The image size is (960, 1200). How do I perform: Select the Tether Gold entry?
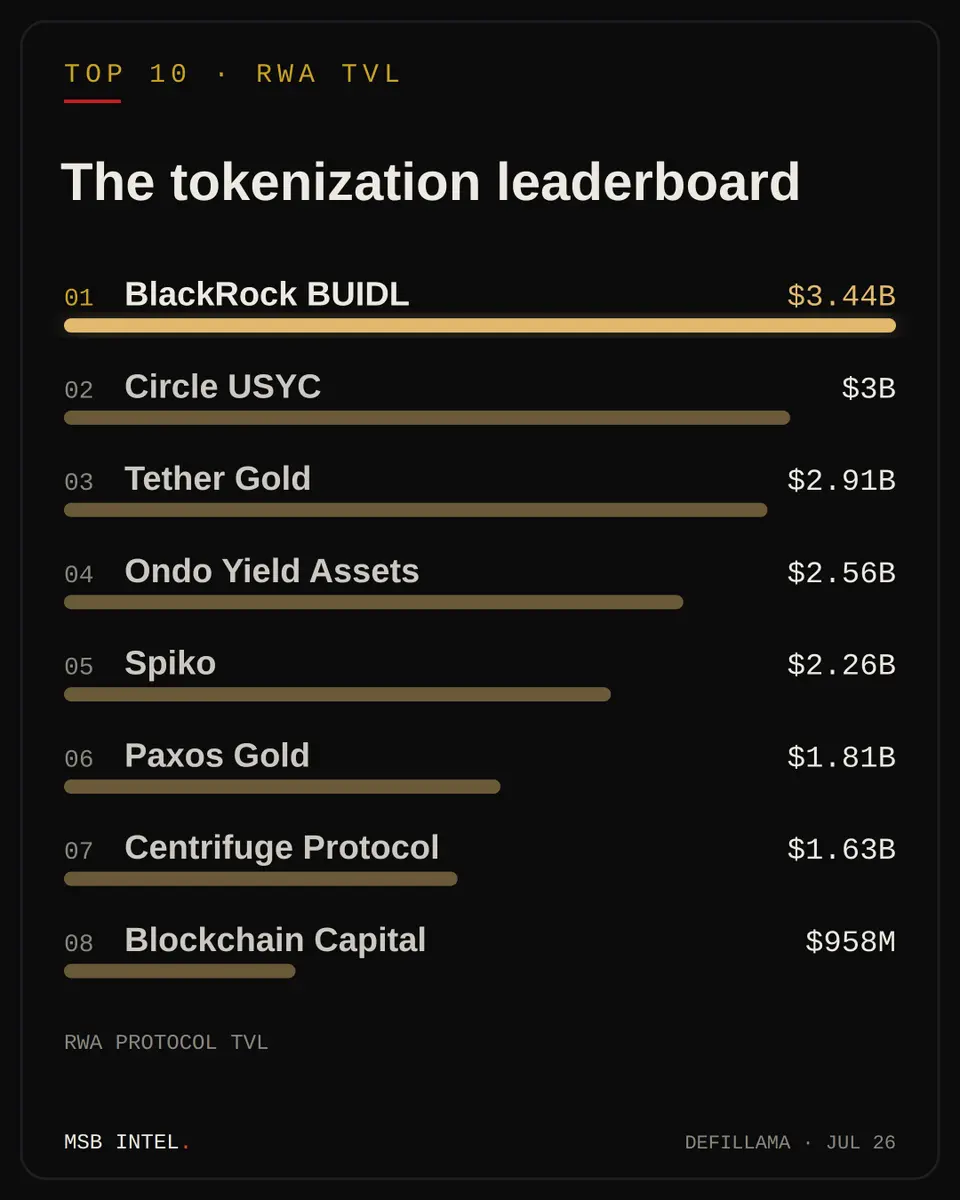coord(218,479)
